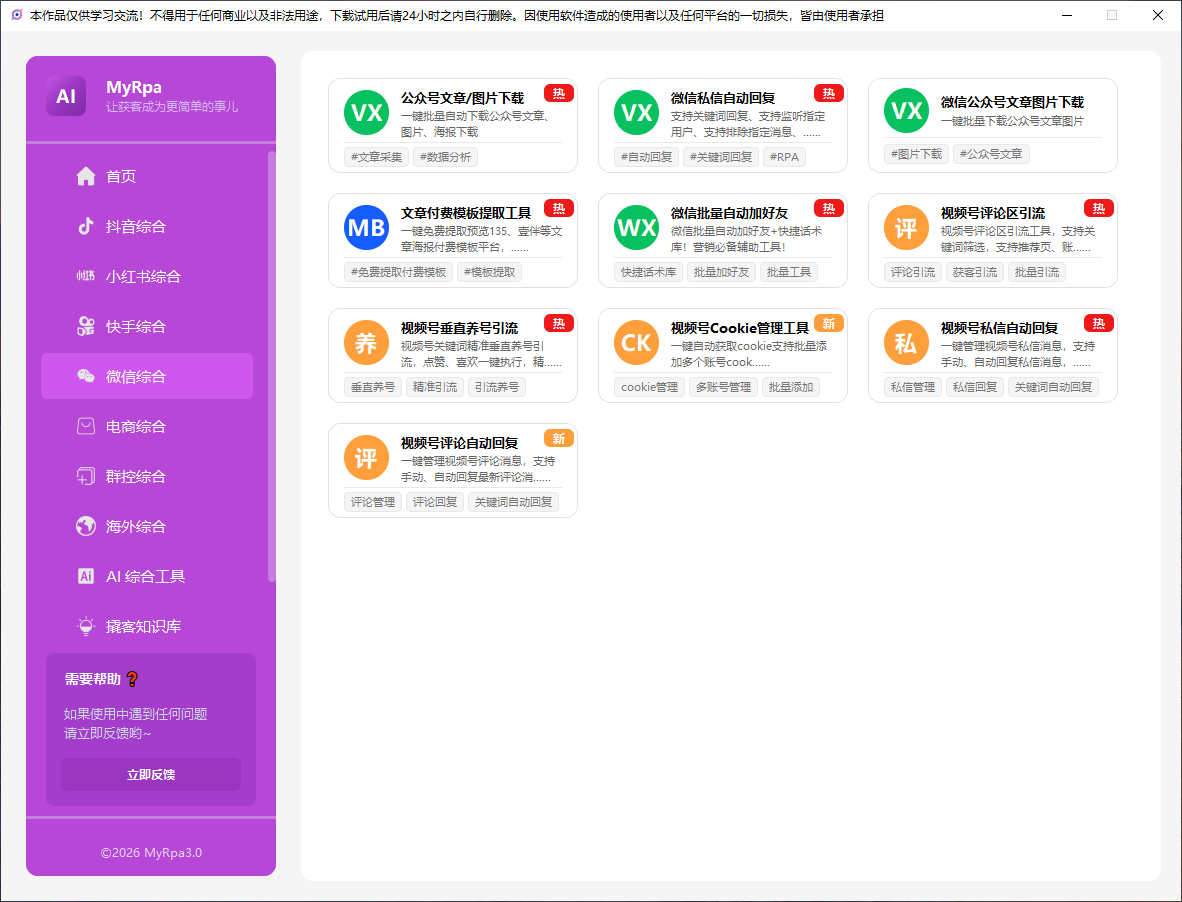The image size is (1182, 902).
Task: Open the 视频号垂直养号引流 tool title
Action: [x=459, y=328]
